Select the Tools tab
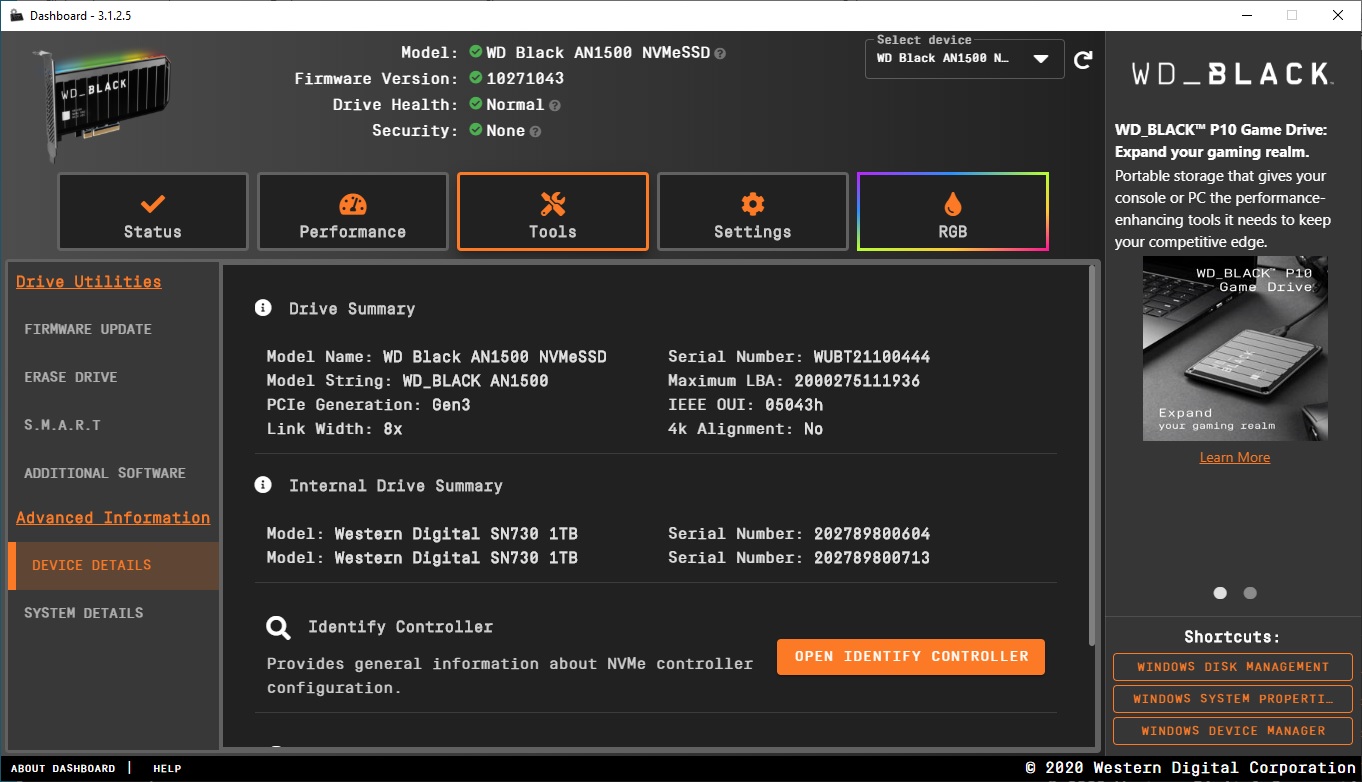 [x=553, y=211]
